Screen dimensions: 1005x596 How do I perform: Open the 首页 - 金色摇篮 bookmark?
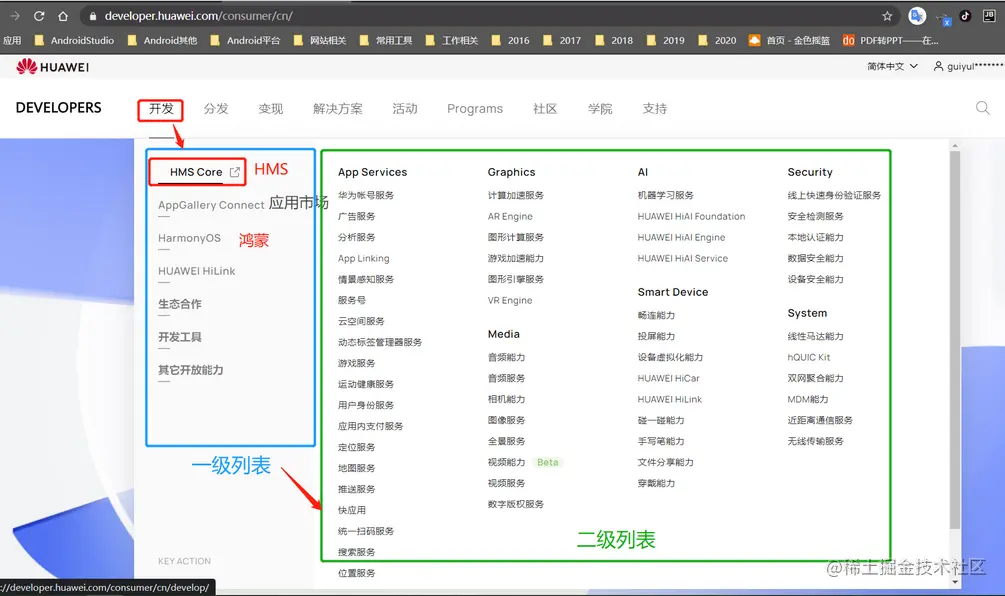(789, 40)
